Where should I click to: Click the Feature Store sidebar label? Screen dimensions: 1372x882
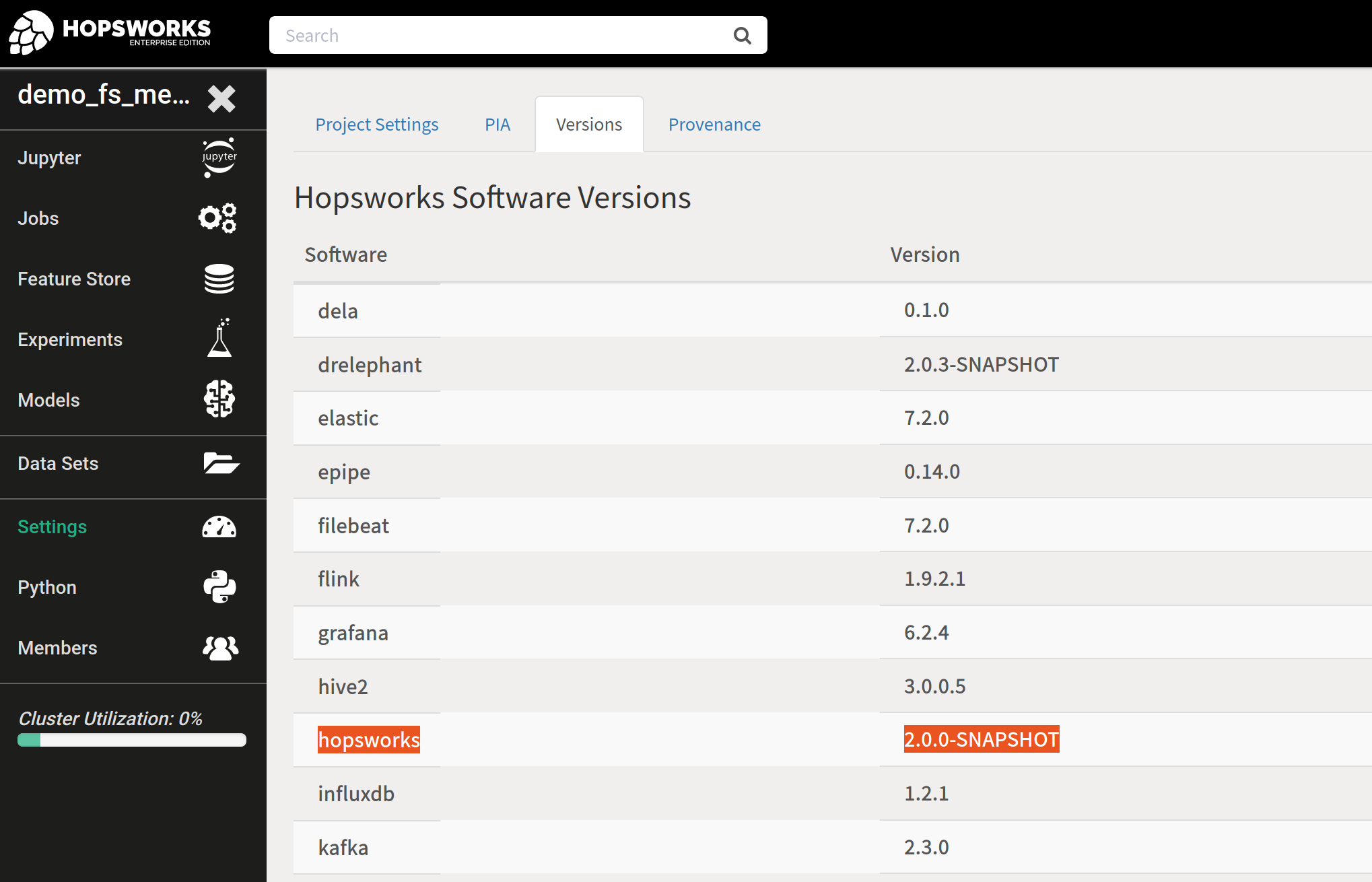coord(74,279)
